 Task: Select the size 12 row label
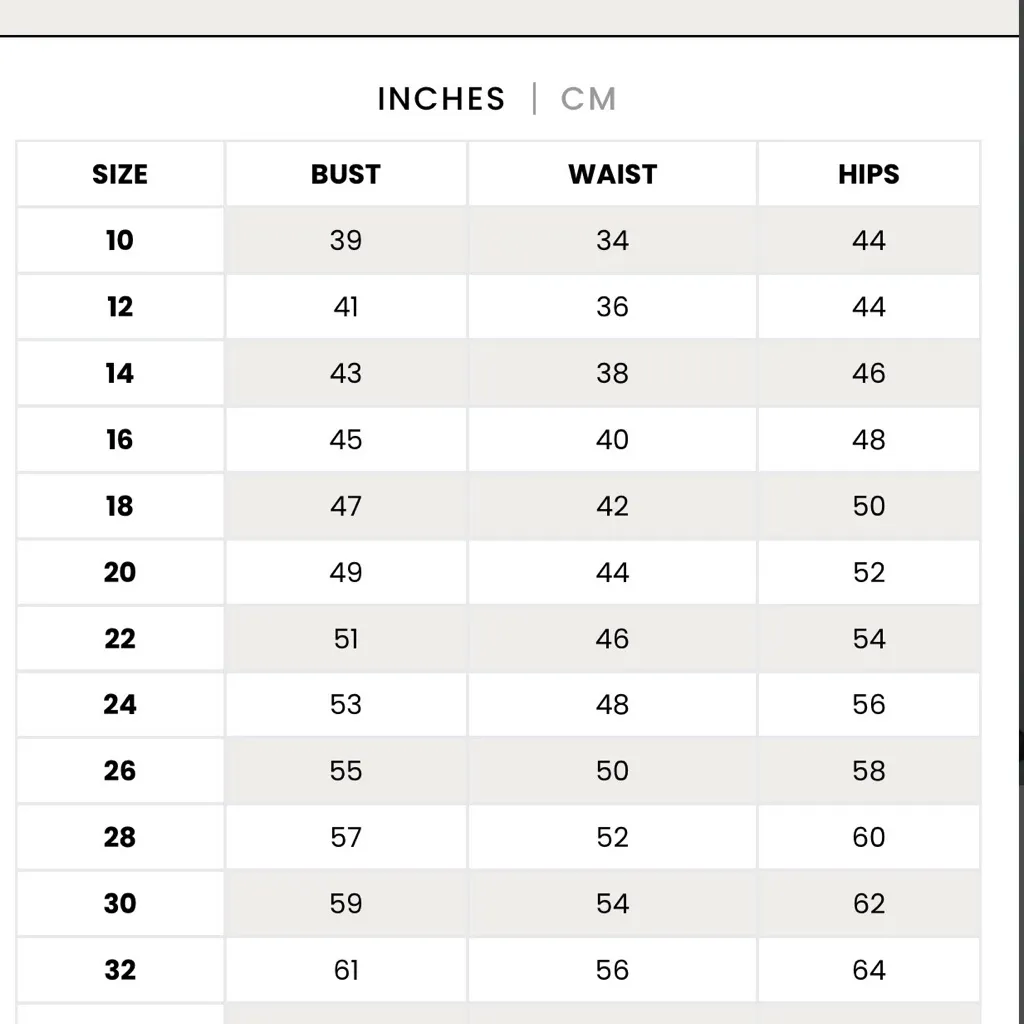click(x=120, y=307)
